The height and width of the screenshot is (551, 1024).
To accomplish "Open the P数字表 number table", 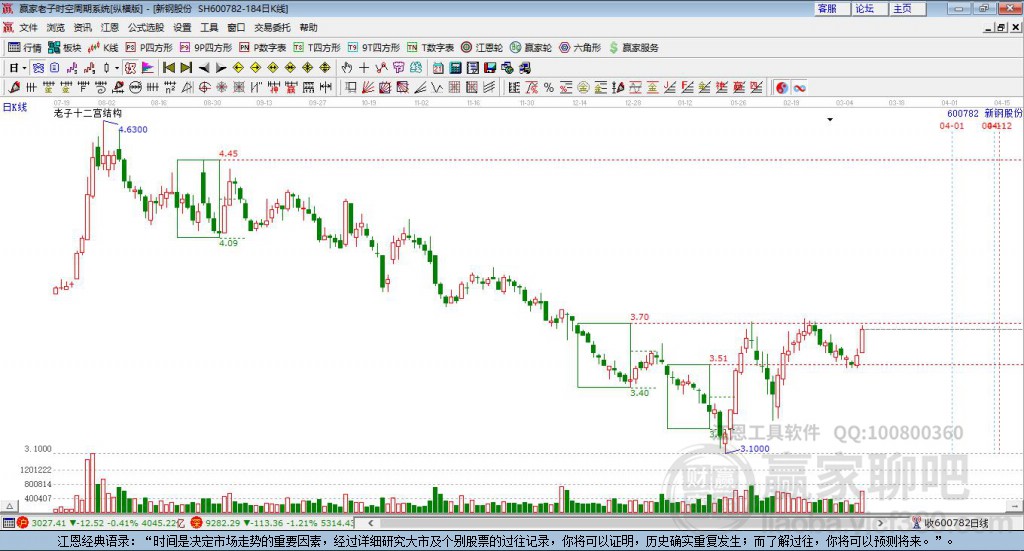I will [x=263, y=48].
